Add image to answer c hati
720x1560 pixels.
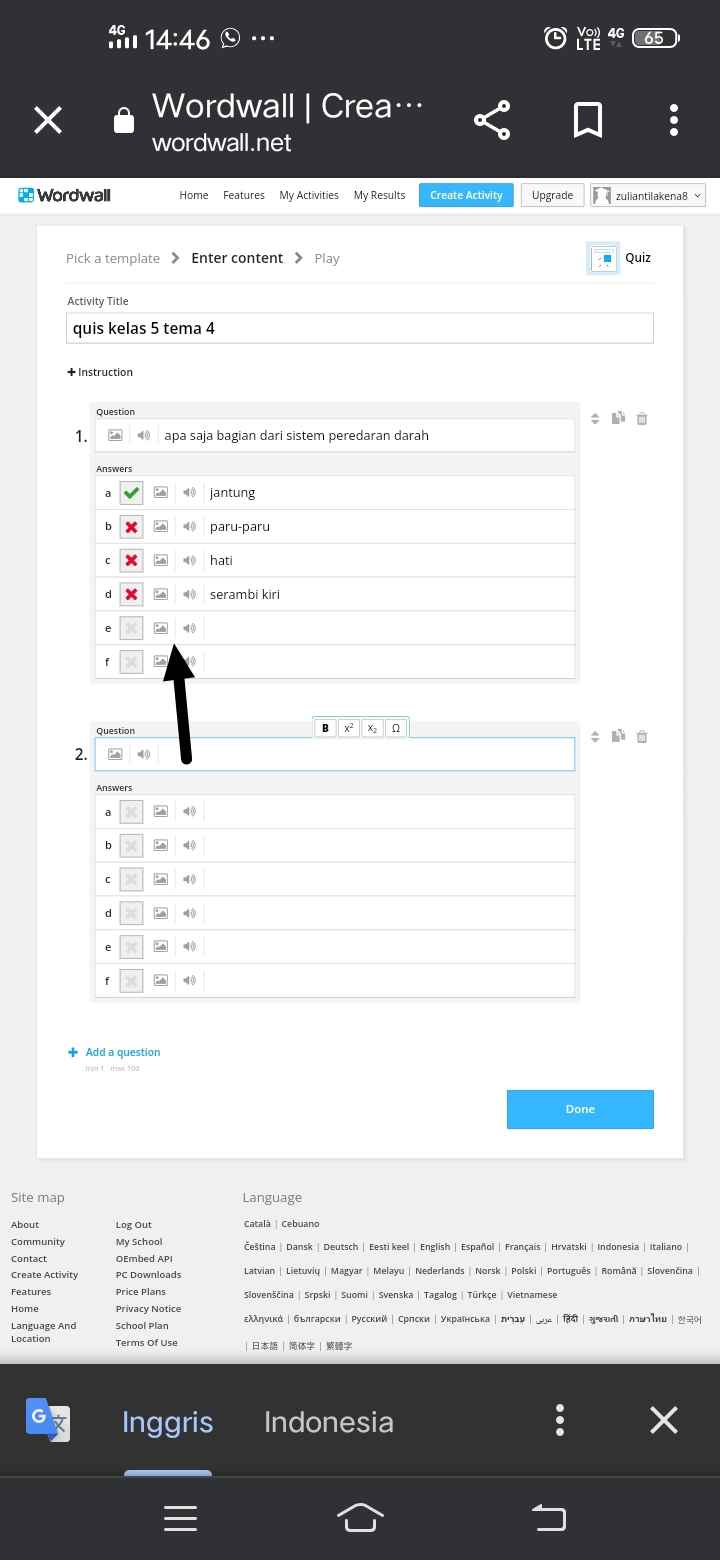pos(160,560)
